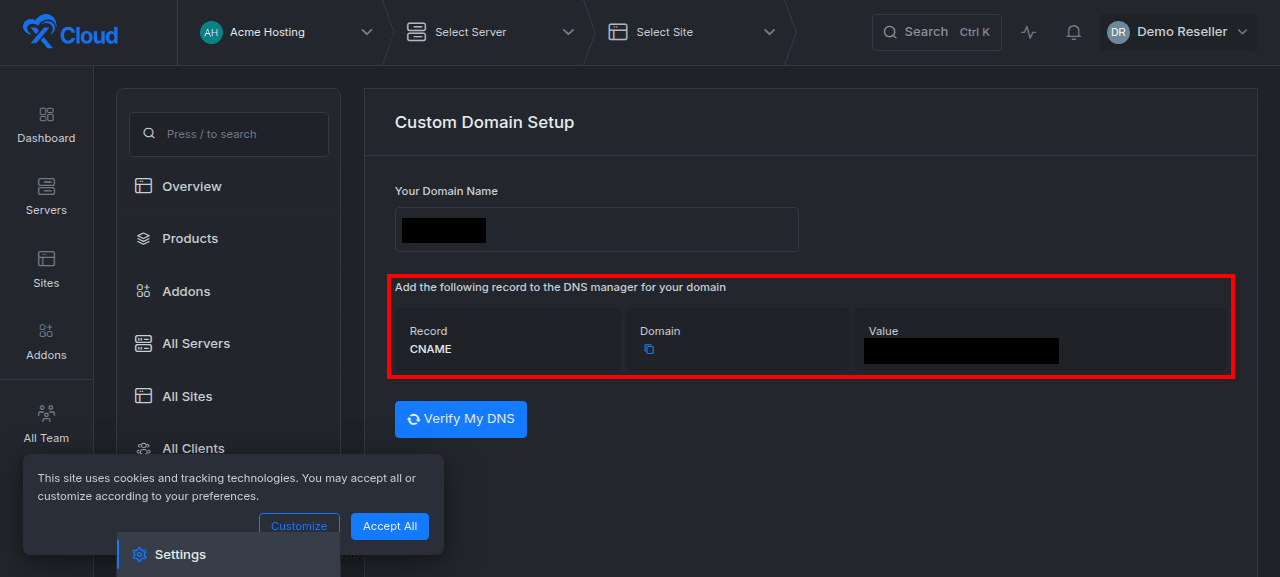Viewport: 1280px width, 577px height.
Task: Click the Custom Domain Setup heading
Action: pyautogui.click(x=484, y=122)
